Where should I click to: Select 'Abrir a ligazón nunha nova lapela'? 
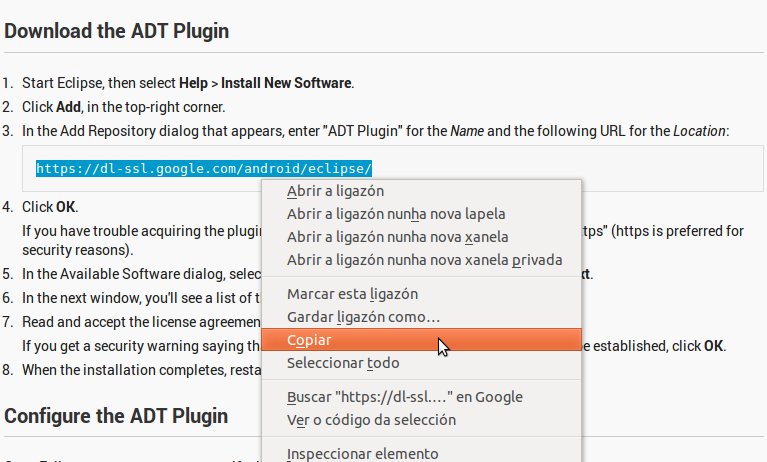pos(422,214)
